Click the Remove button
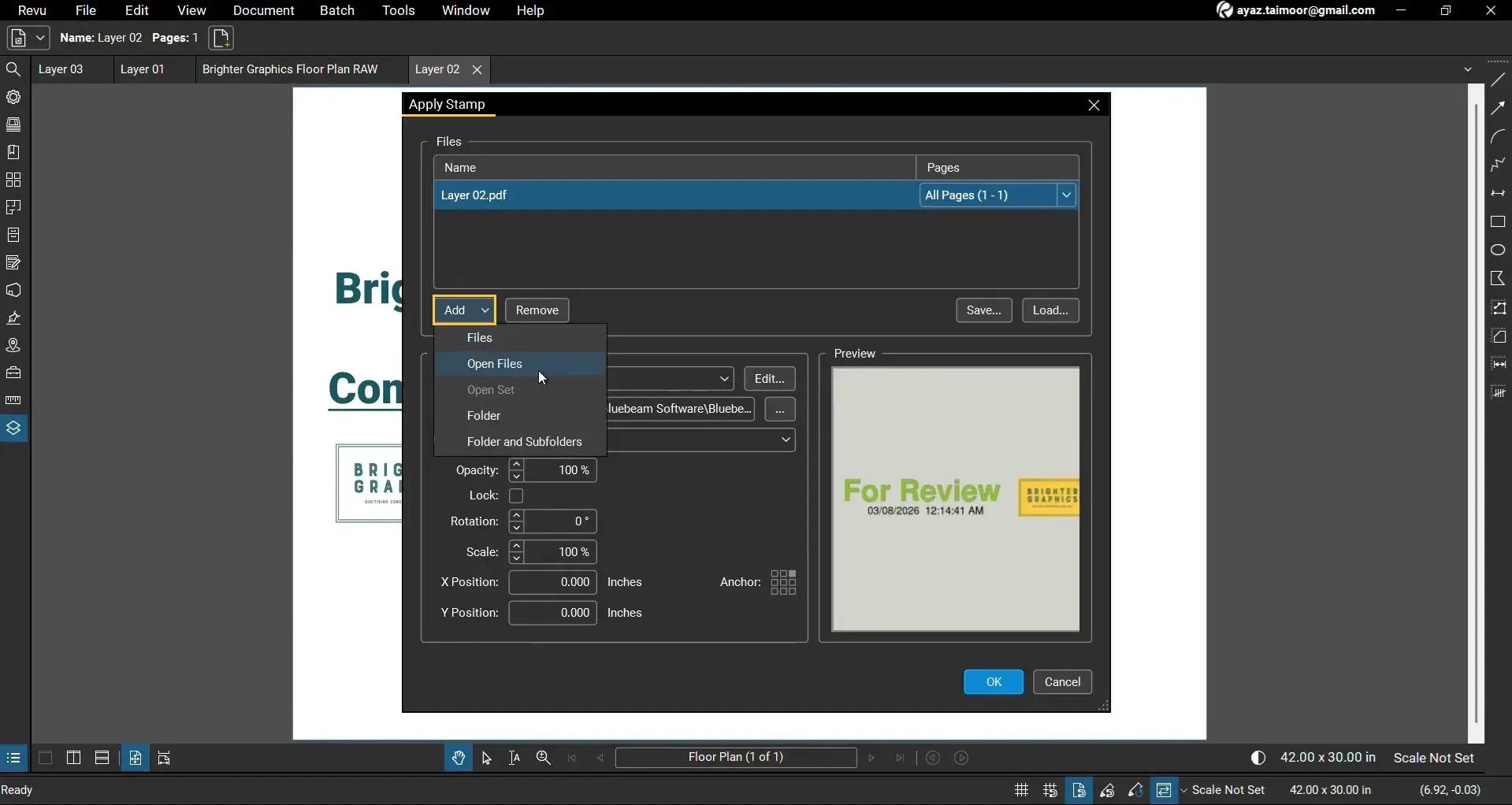Image resolution: width=1512 pixels, height=805 pixels. click(x=537, y=310)
